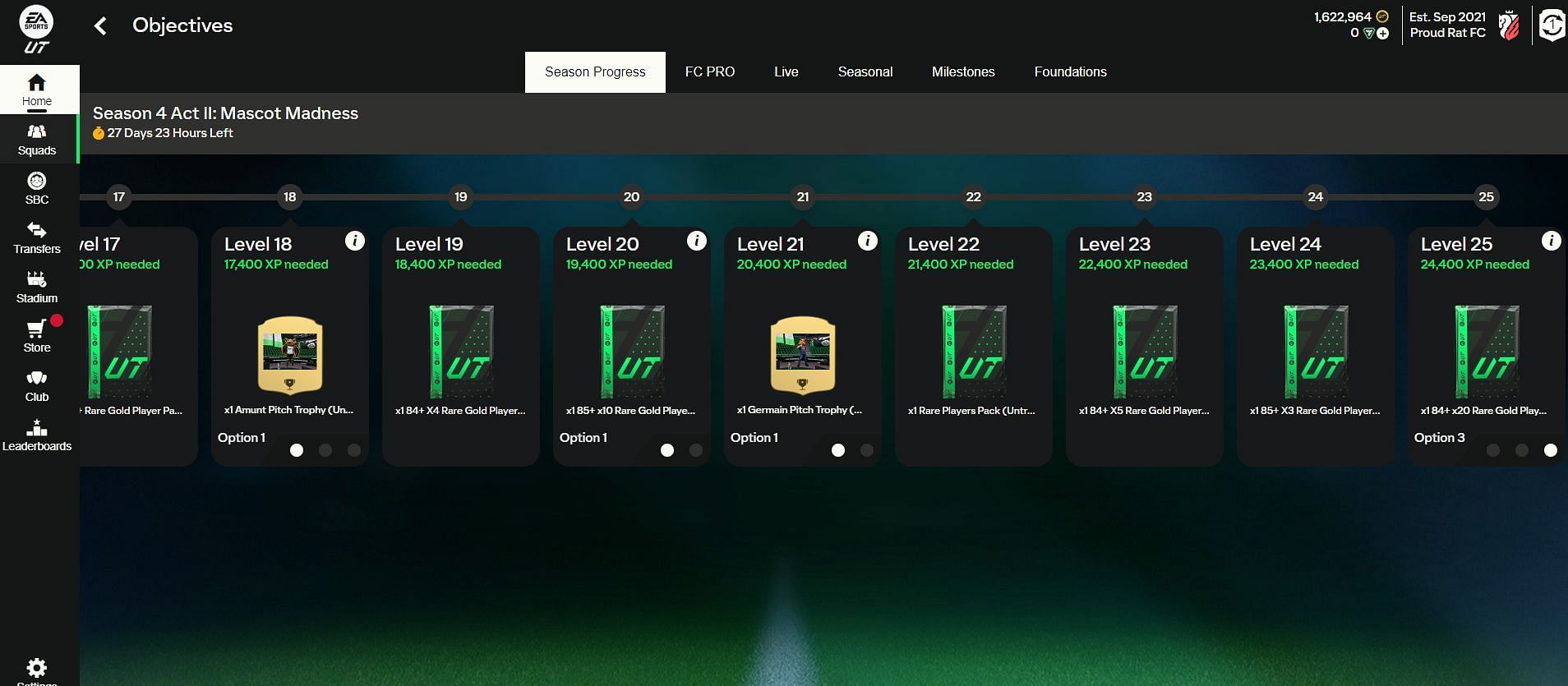Click 'x1 Rare Players Pack (Untr...' label
The width and height of the screenshot is (1568, 686).
point(971,410)
